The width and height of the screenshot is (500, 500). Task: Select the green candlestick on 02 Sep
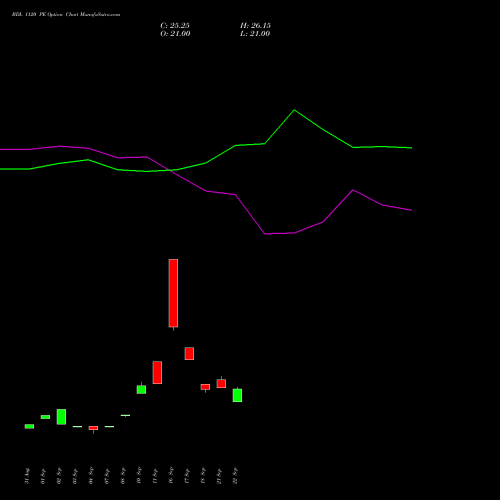[x=61, y=417]
